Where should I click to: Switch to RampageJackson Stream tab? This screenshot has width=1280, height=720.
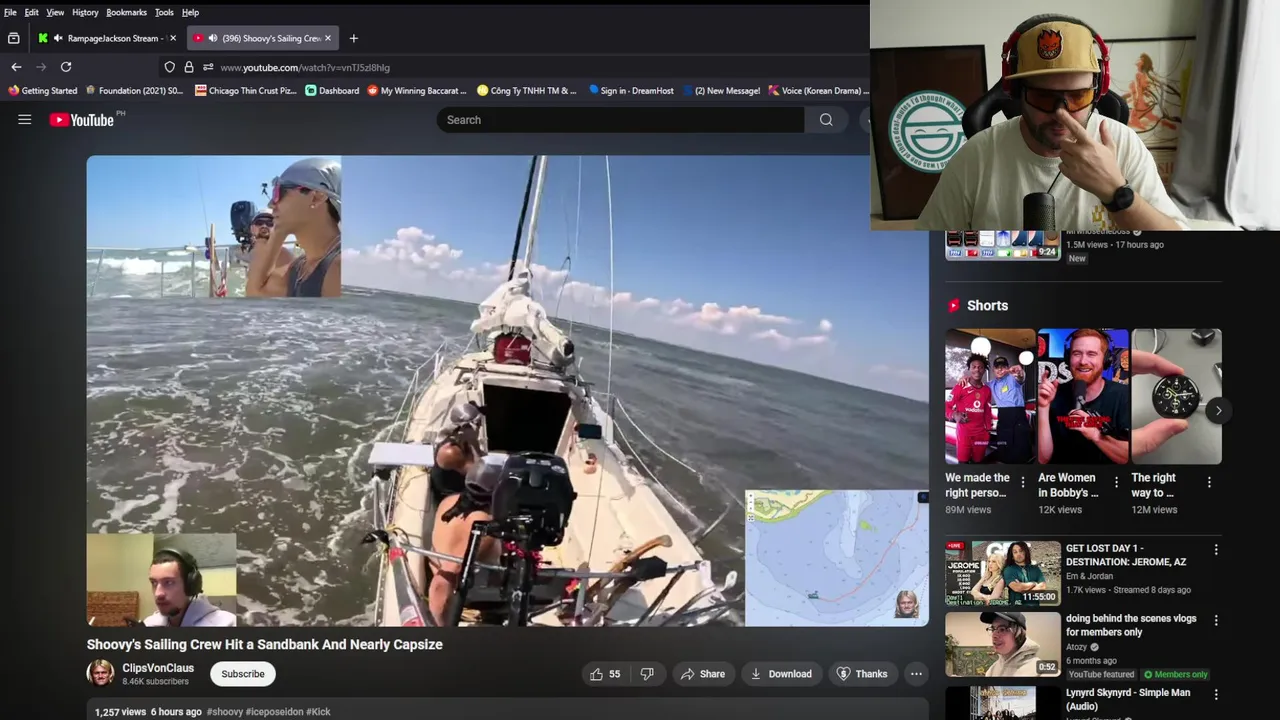pyautogui.click(x=107, y=38)
